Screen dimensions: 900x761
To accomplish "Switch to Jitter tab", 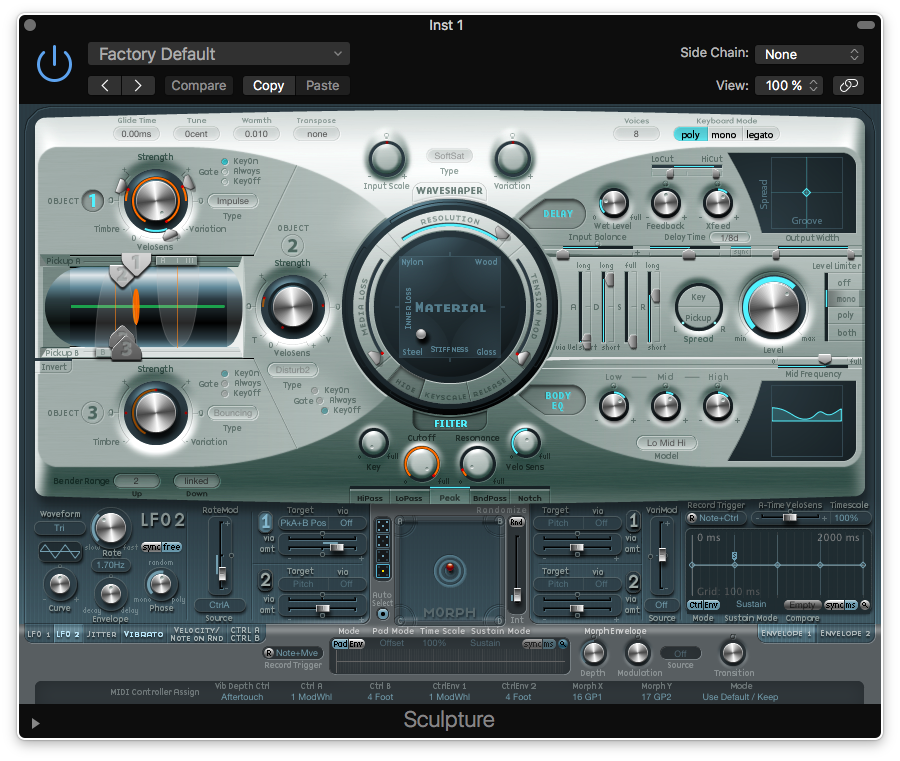I will click(x=101, y=634).
